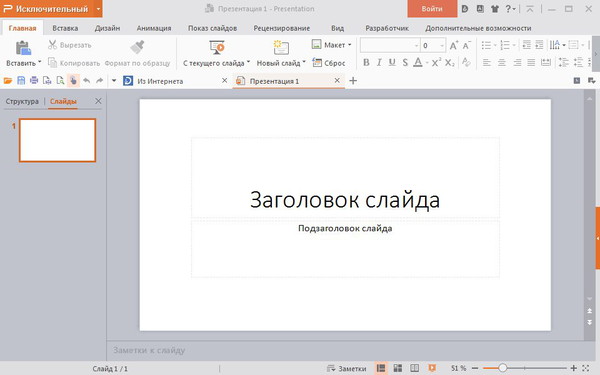
Task: Open the Вставка ribbon tab
Action: pyautogui.click(x=65, y=28)
